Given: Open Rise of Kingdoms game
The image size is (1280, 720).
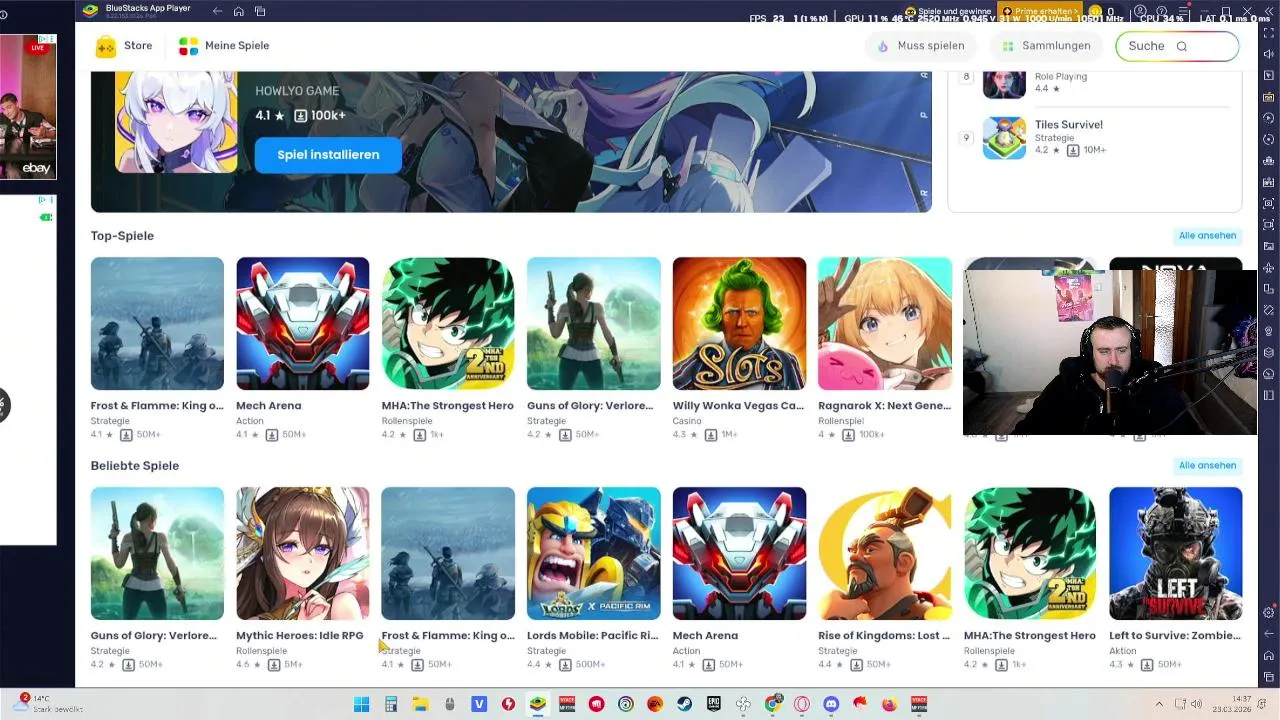Looking at the screenshot, I should [884, 554].
